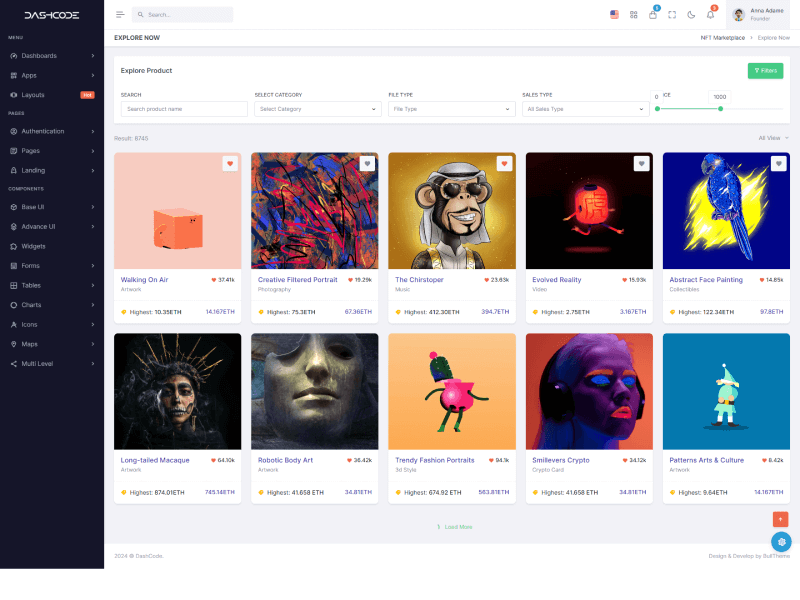The height and width of the screenshot is (600, 800).
Task: Open the shopping cart icon in header
Action: coord(653,15)
